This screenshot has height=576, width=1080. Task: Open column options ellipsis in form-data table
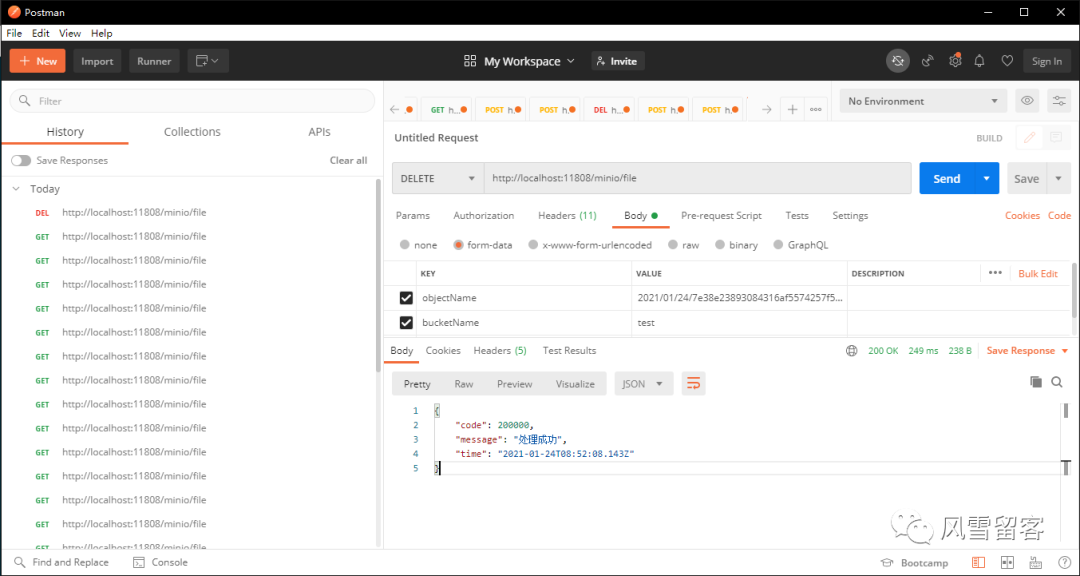(995, 274)
